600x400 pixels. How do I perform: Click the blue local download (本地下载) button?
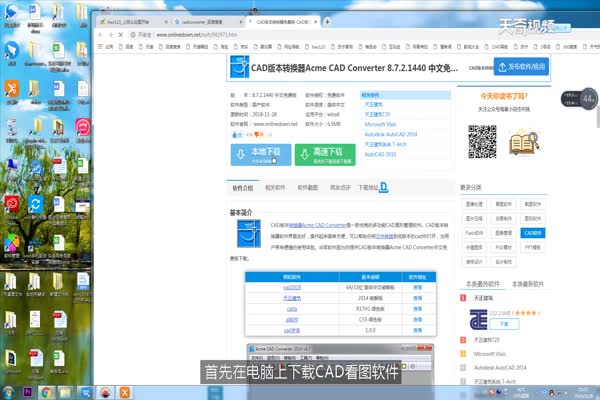point(261,155)
